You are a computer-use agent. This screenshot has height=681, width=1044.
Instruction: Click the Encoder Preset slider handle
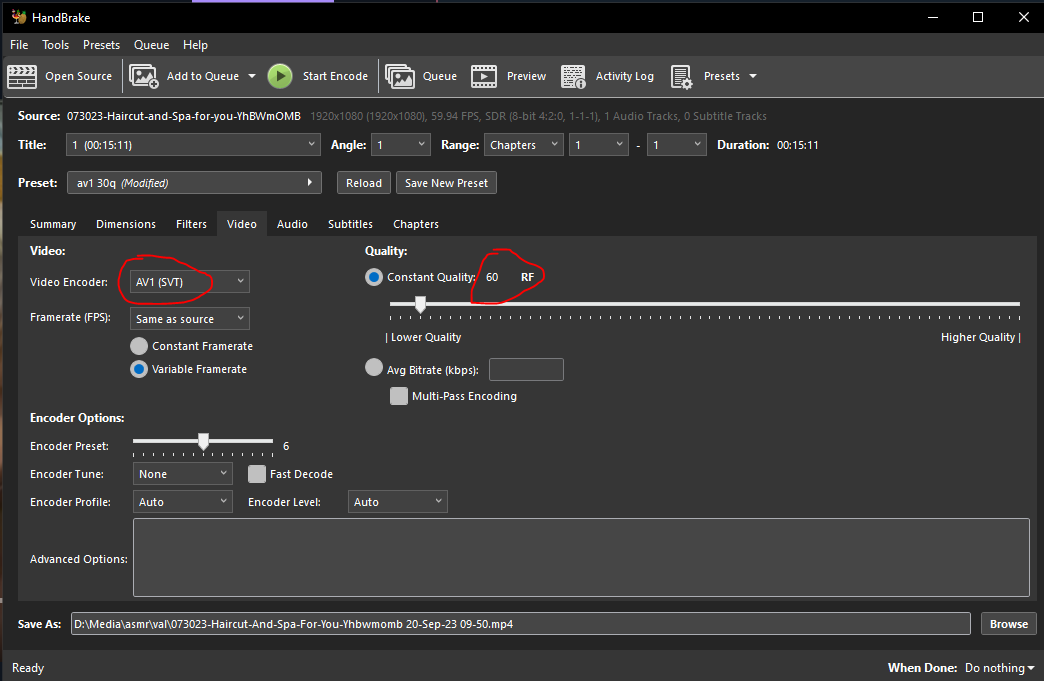(204, 441)
